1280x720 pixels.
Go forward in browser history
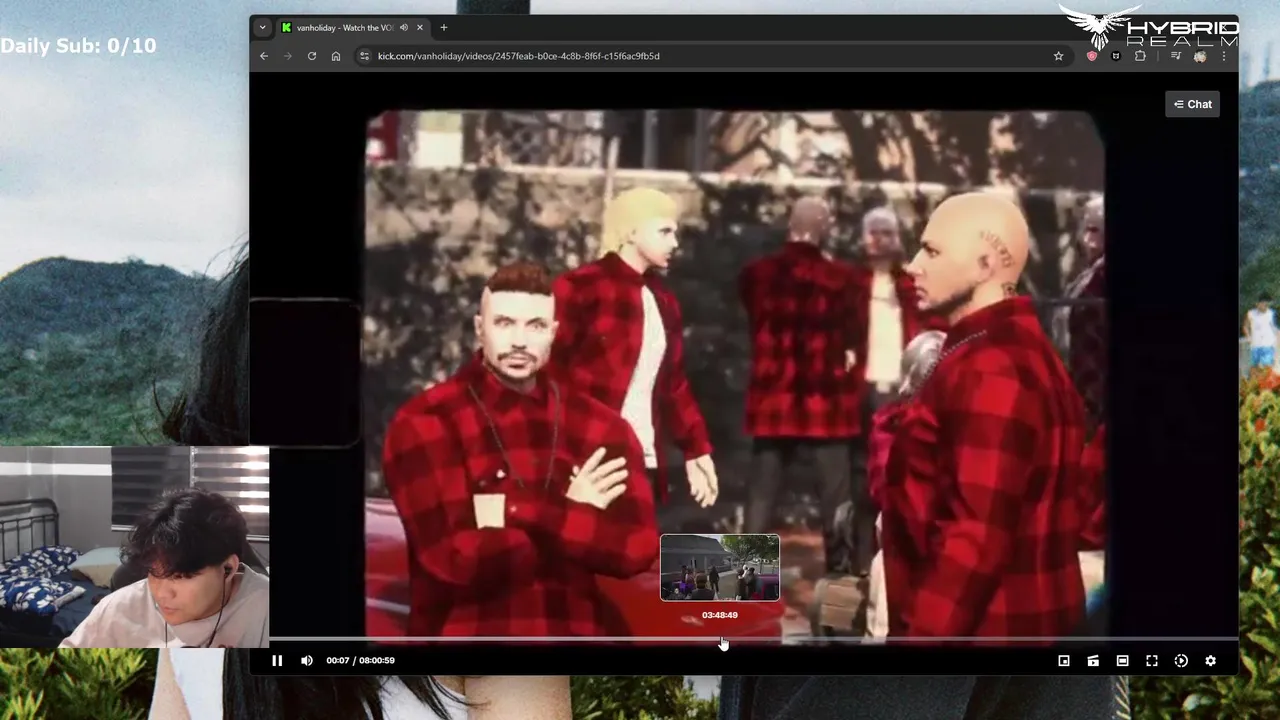click(288, 56)
